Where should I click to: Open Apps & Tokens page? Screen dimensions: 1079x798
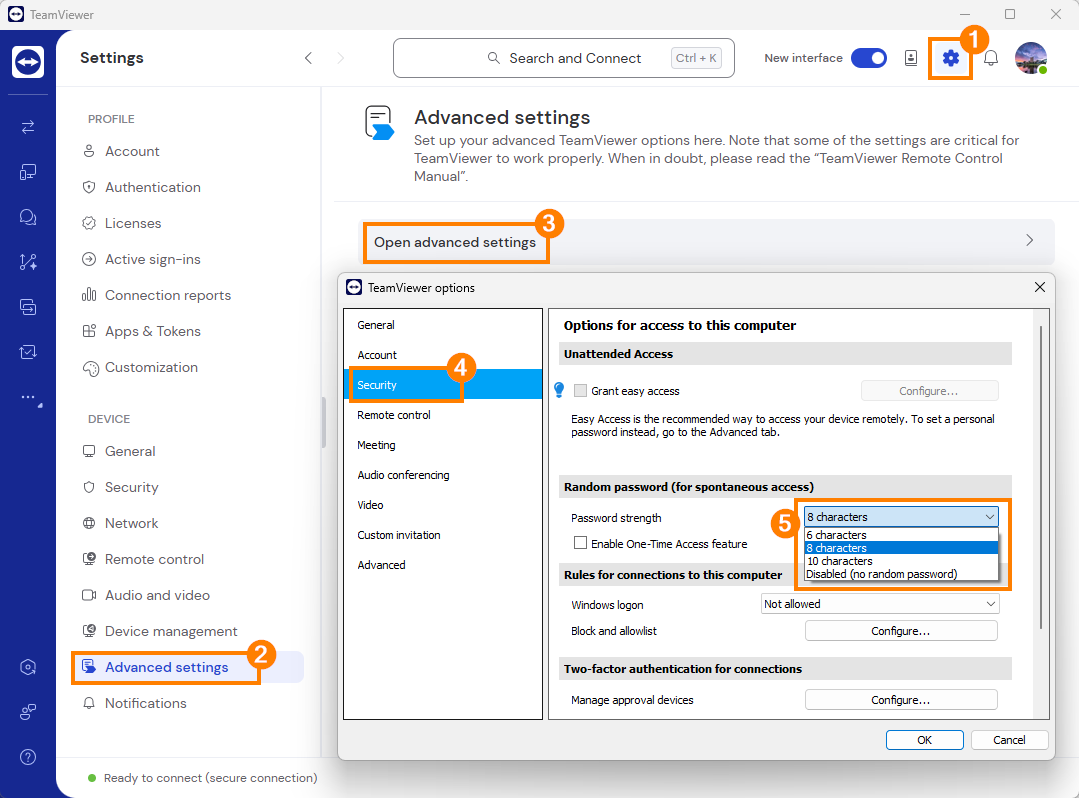142,331
